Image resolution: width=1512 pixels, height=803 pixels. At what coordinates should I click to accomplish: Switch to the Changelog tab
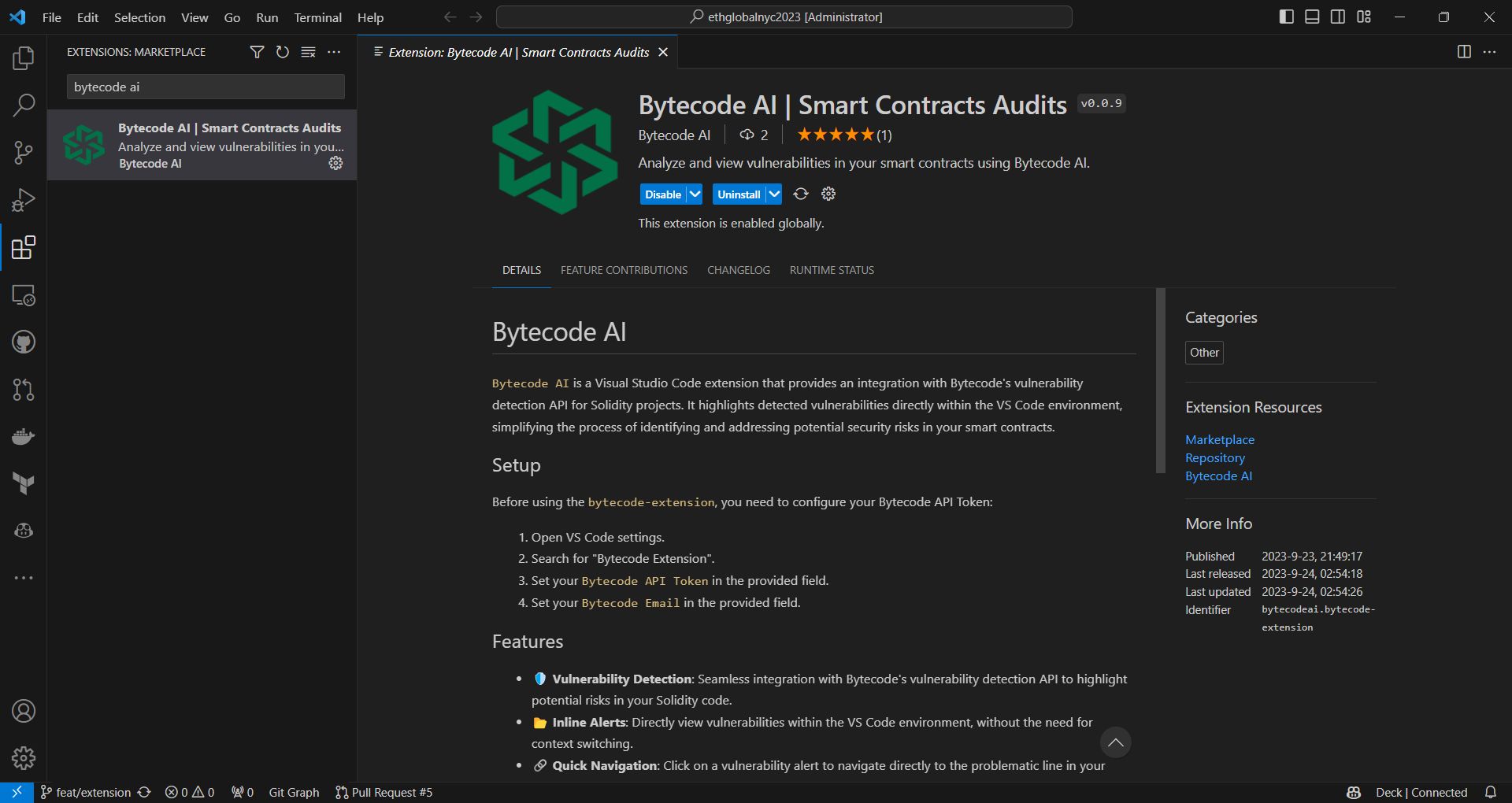click(739, 270)
